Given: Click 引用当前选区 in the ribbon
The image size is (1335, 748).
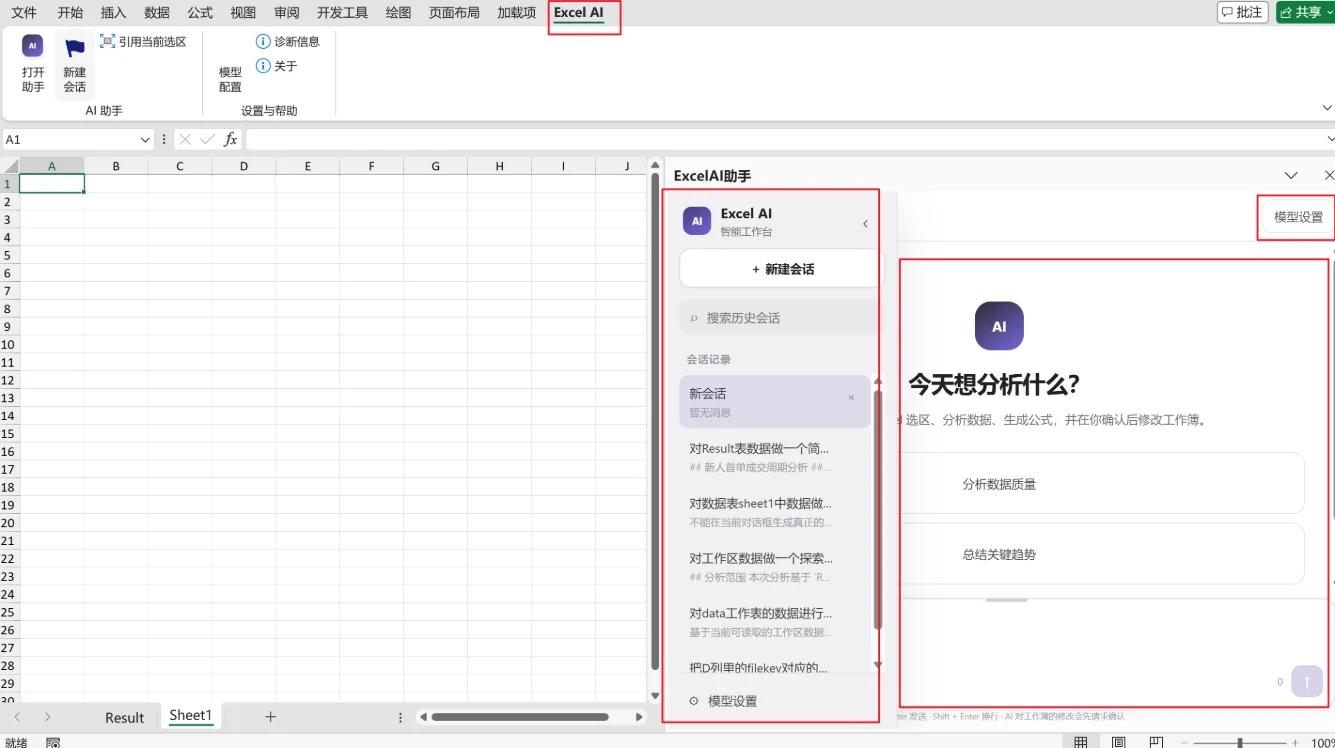Looking at the screenshot, I should tap(143, 42).
